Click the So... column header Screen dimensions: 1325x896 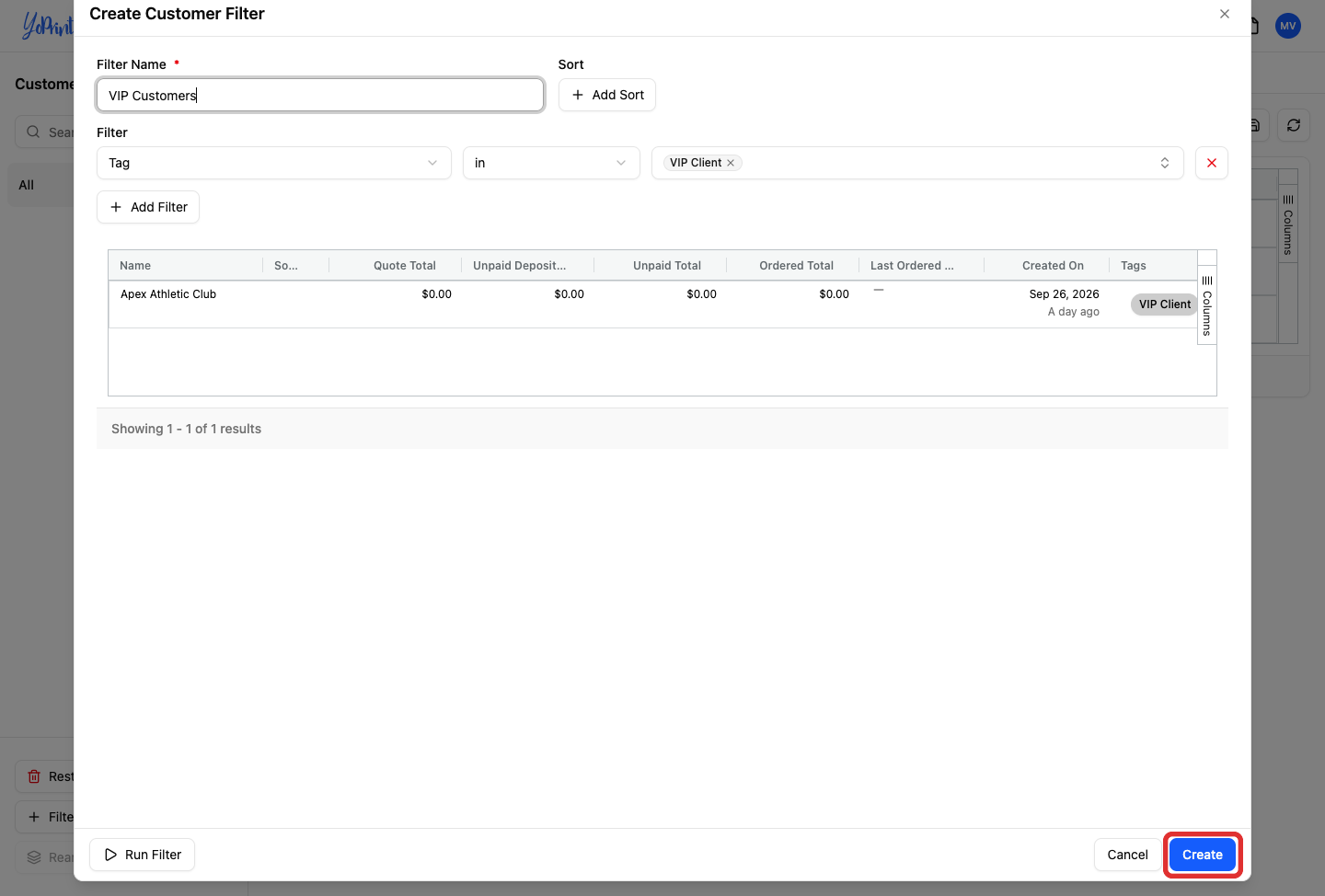[286, 266]
